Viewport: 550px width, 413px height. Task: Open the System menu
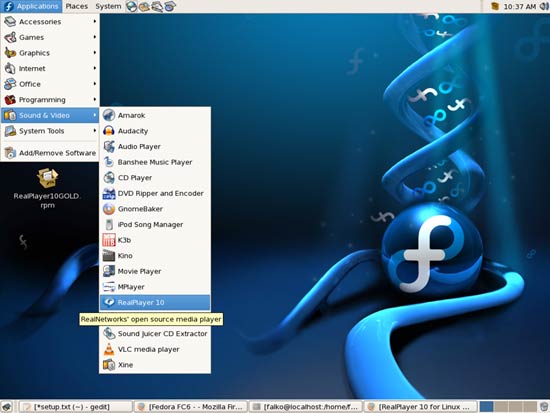pos(108,6)
